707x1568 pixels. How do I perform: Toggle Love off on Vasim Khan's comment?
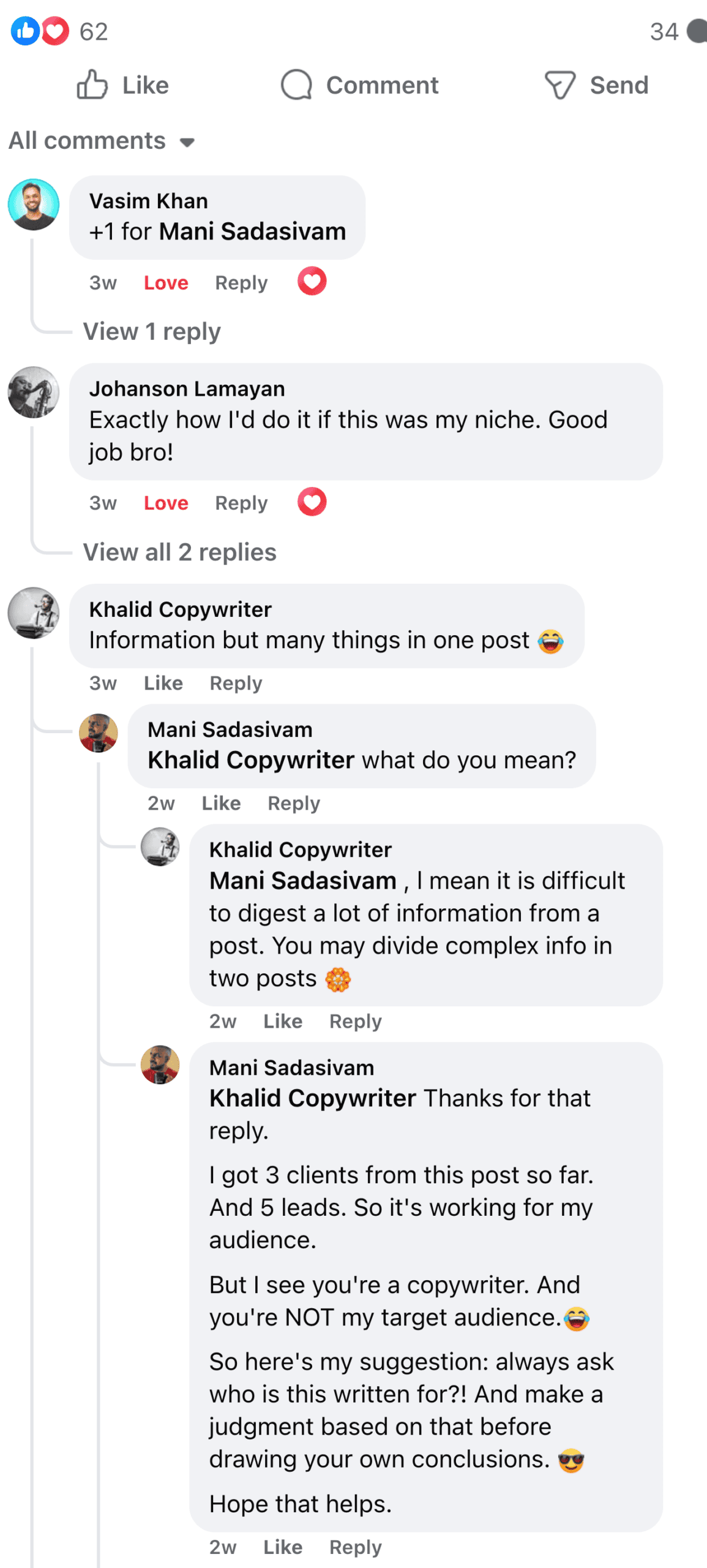tap(166, 283)
